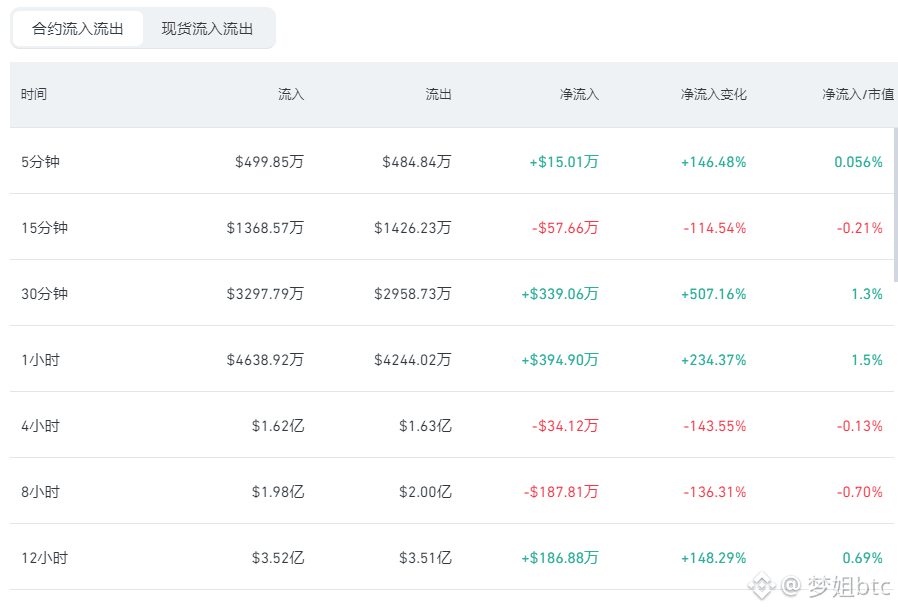Click the -$187.81万 net inflow value

561,492
